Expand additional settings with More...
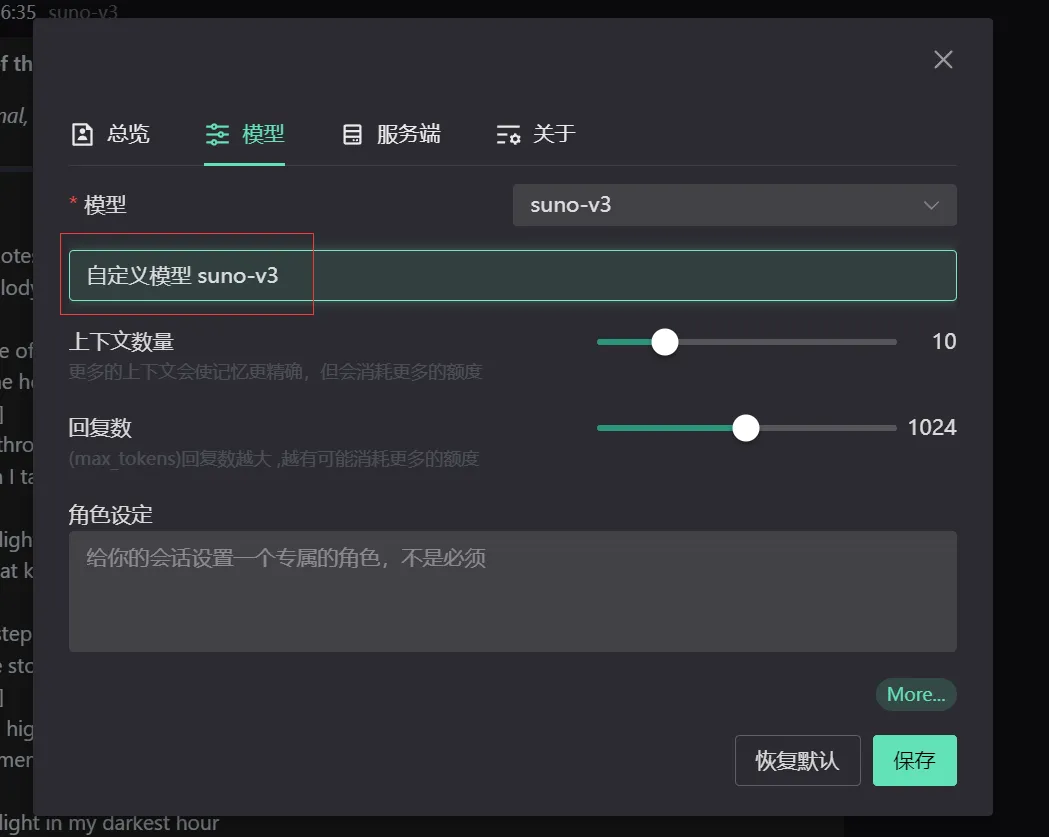 point(915,694)
